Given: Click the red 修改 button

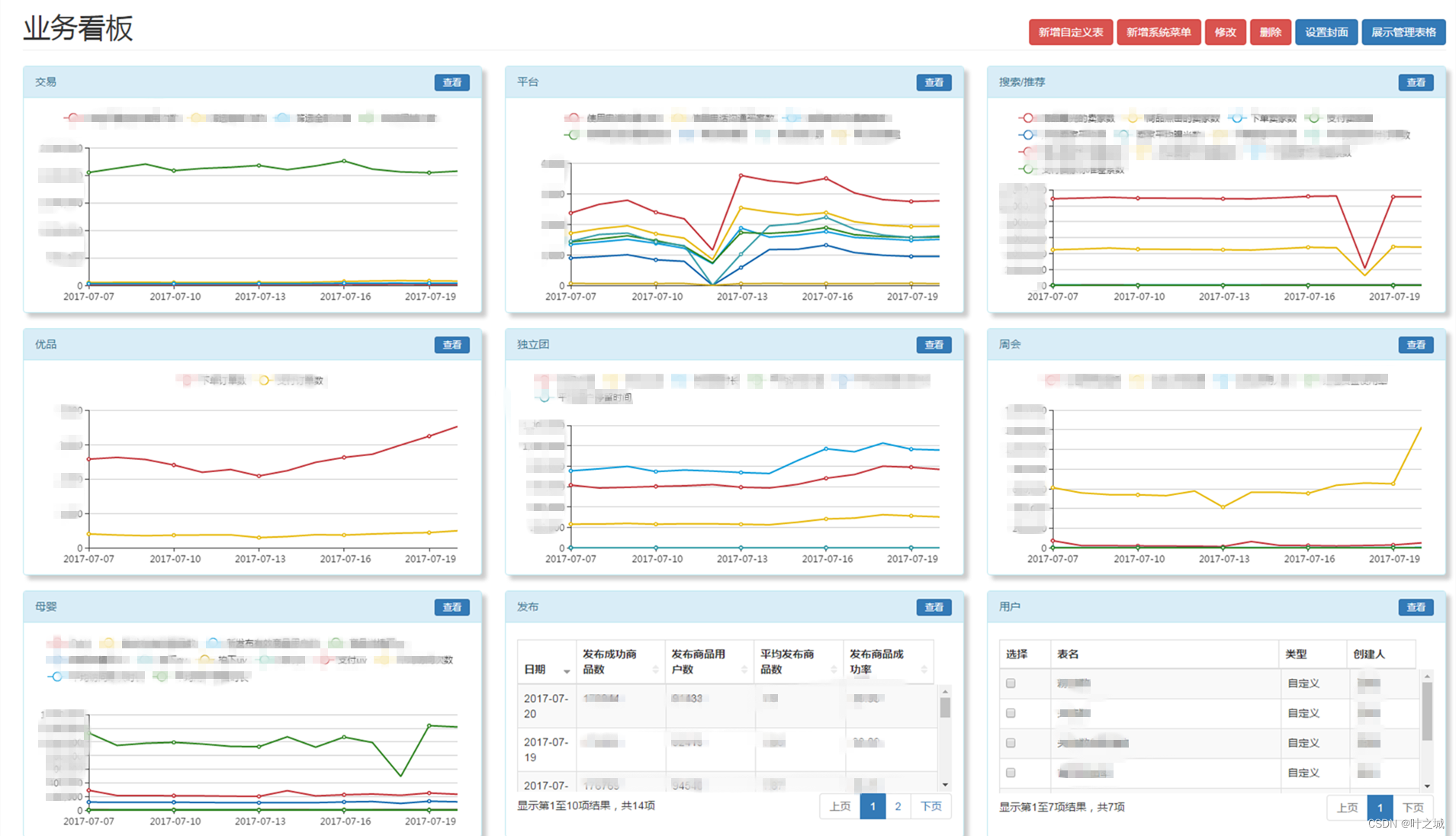Looking at the screenshot, I should point(1225,32).
